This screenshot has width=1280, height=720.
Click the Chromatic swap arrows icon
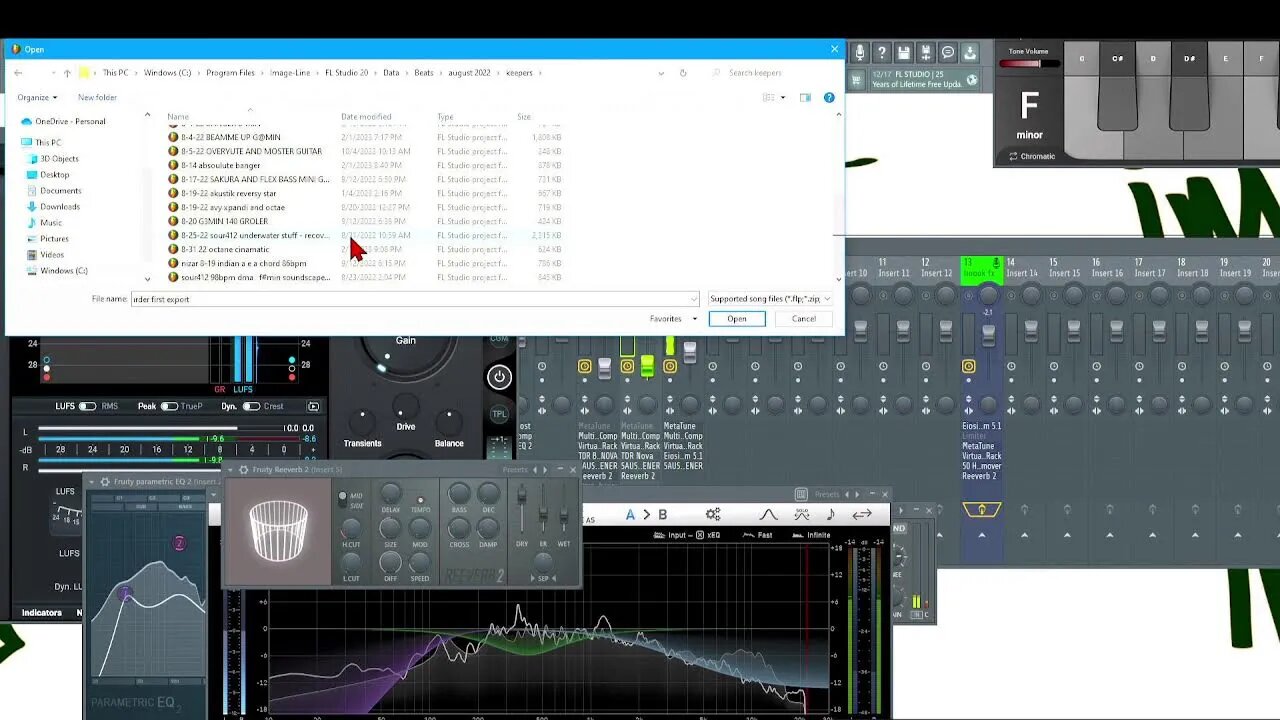click(1013, 156)
